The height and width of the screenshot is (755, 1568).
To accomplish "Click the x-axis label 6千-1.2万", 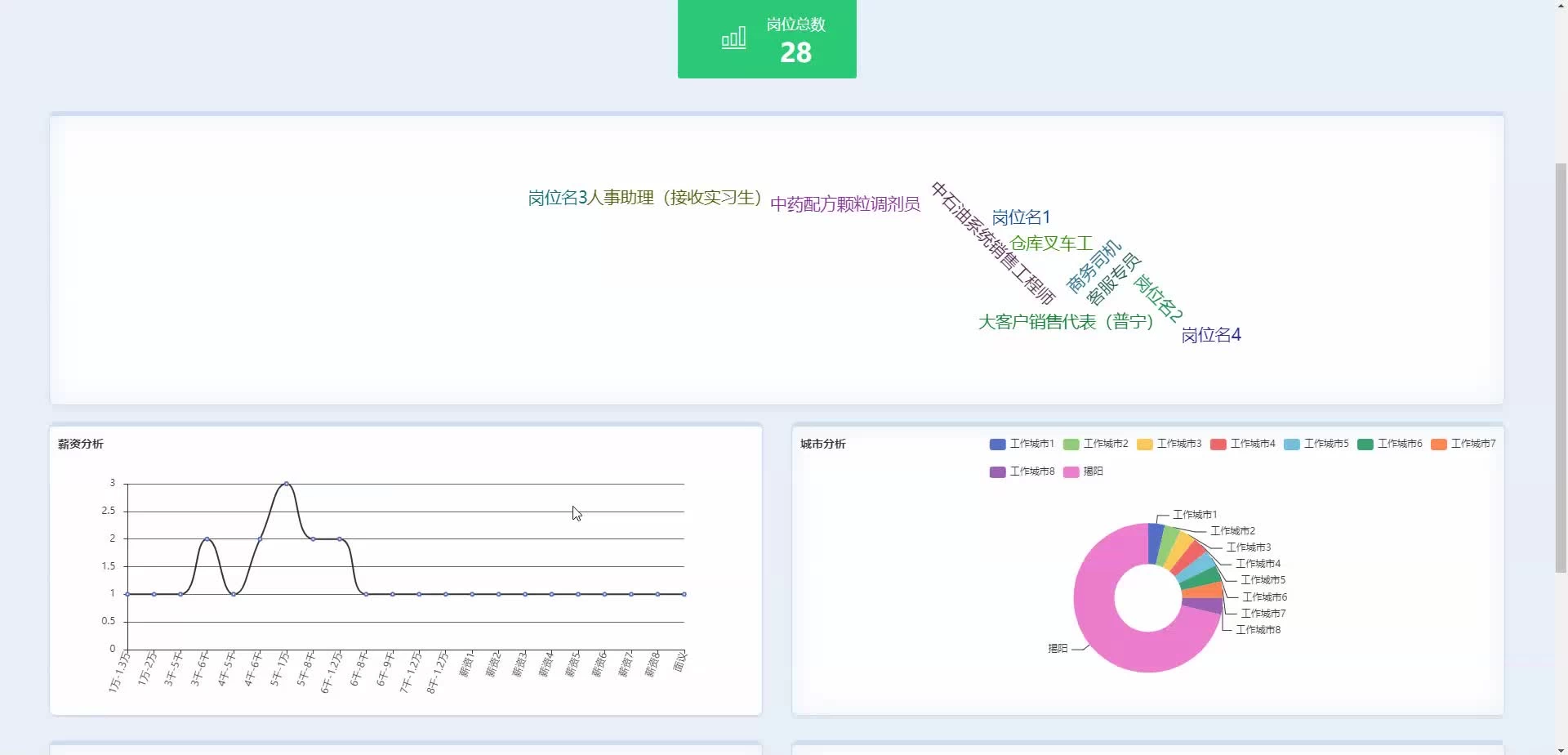I will [331, 672].
